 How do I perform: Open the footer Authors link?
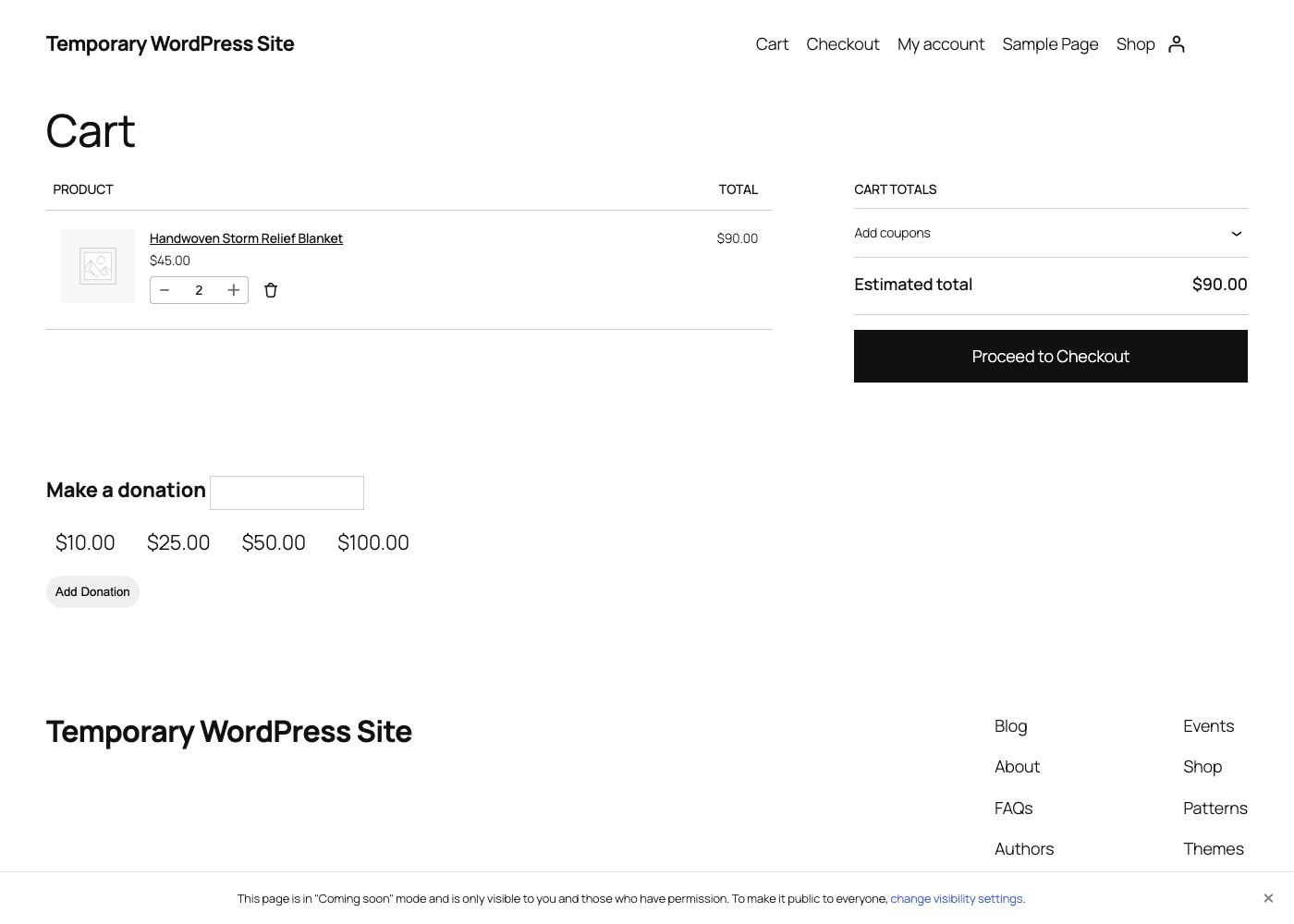pos(1024,849)
